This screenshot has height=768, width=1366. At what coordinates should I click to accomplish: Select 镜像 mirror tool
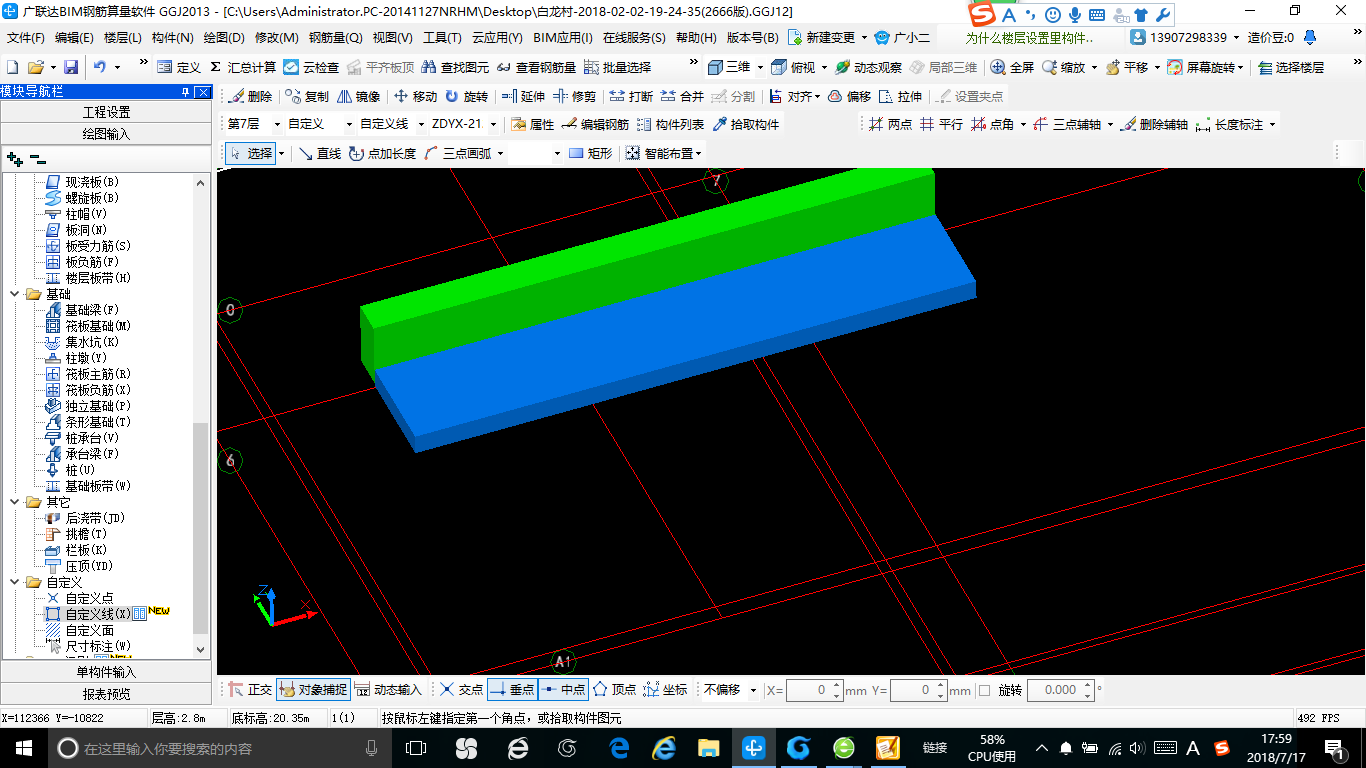pyautogui.click(x=359, y=96)
